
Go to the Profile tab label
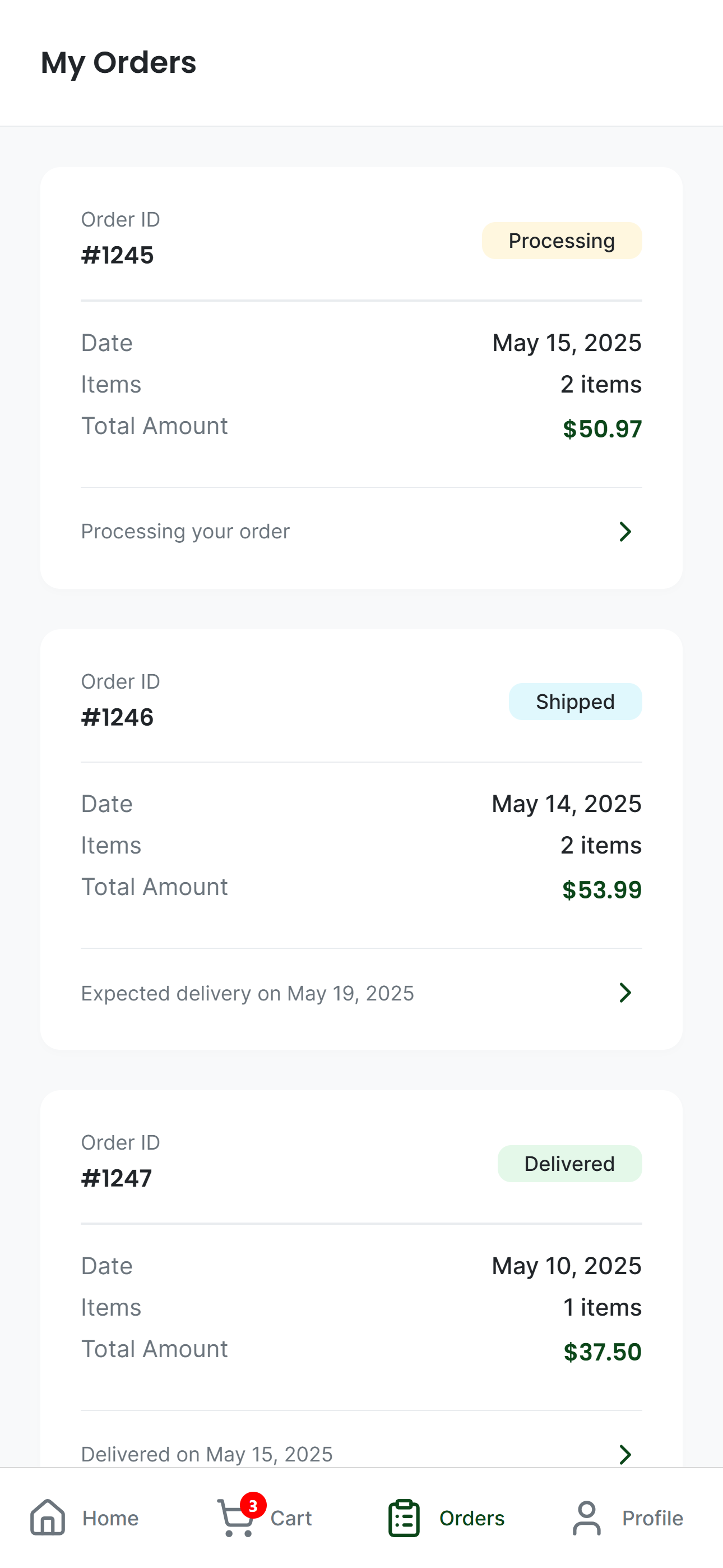652,1518
